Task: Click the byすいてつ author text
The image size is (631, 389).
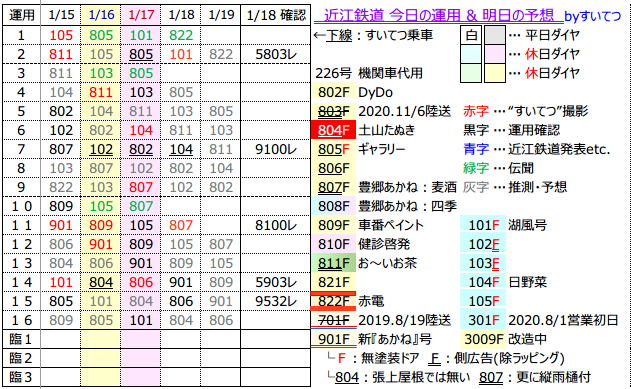Action: (x=592, y=16)
